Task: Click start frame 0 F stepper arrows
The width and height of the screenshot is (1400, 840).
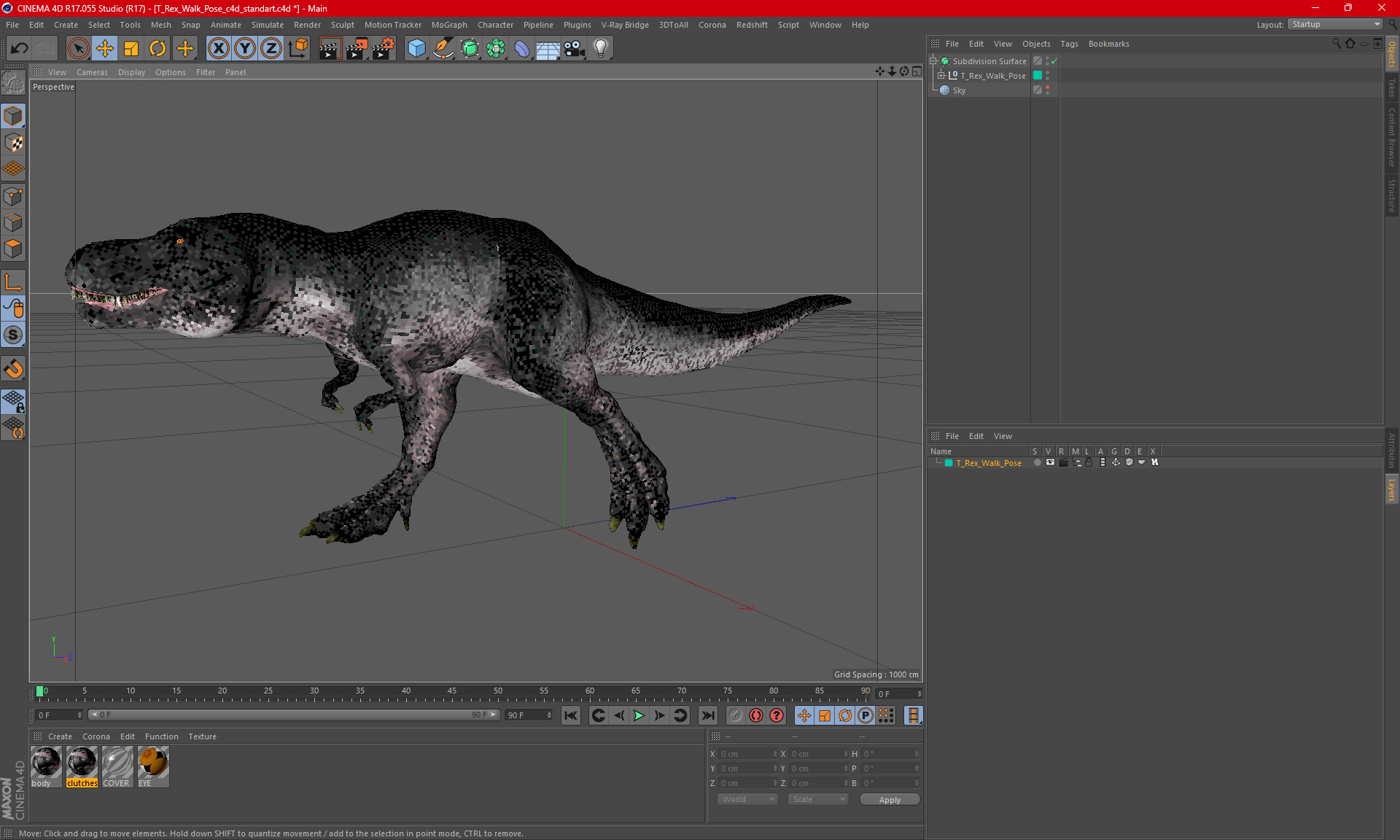Action: (79, 715)
